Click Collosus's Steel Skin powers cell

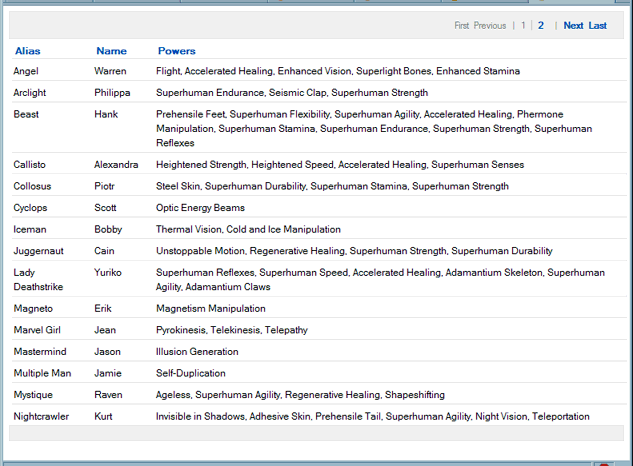tap(332, 186)
